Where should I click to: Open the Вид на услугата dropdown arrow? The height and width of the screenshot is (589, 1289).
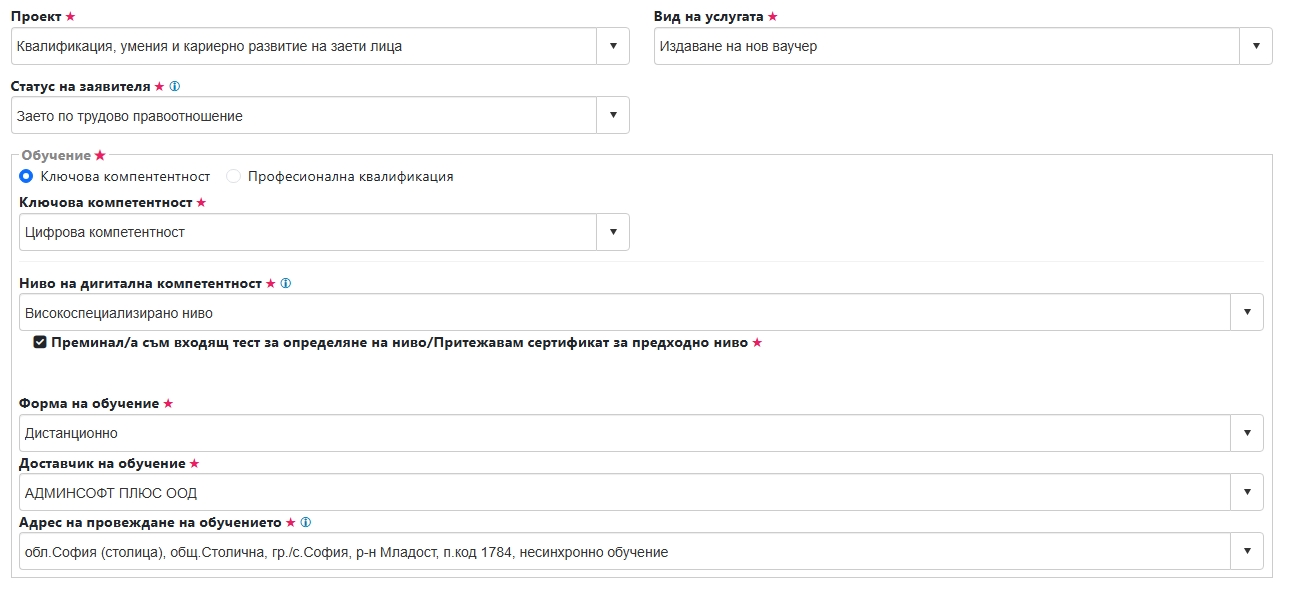tap(1256, 46)
